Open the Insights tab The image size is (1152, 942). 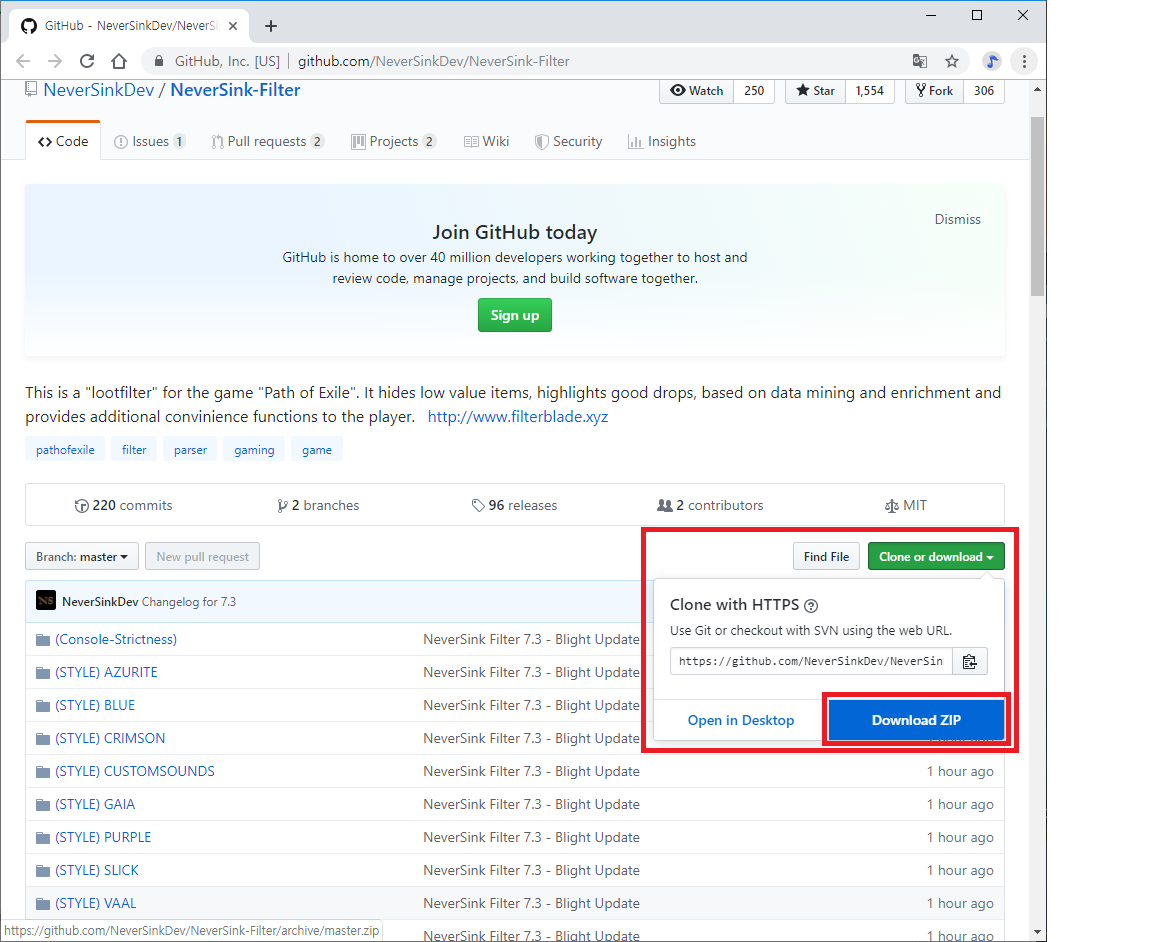662,141
